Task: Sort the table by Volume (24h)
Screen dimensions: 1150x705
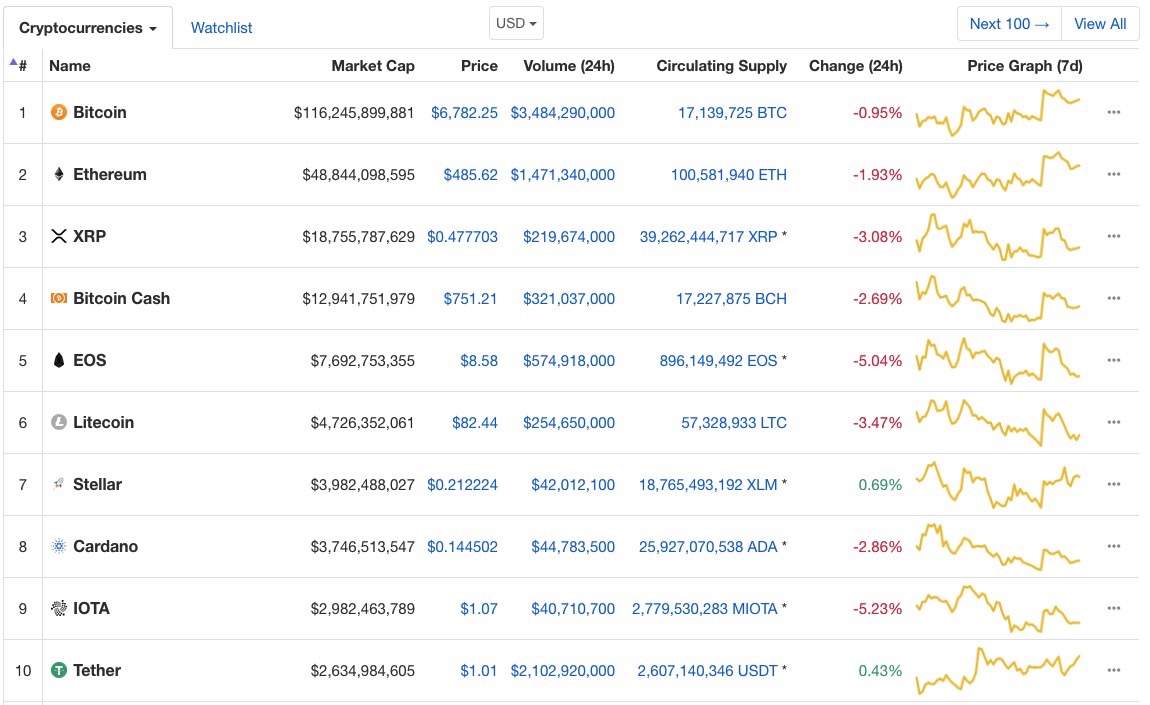Action: (569, 65)
